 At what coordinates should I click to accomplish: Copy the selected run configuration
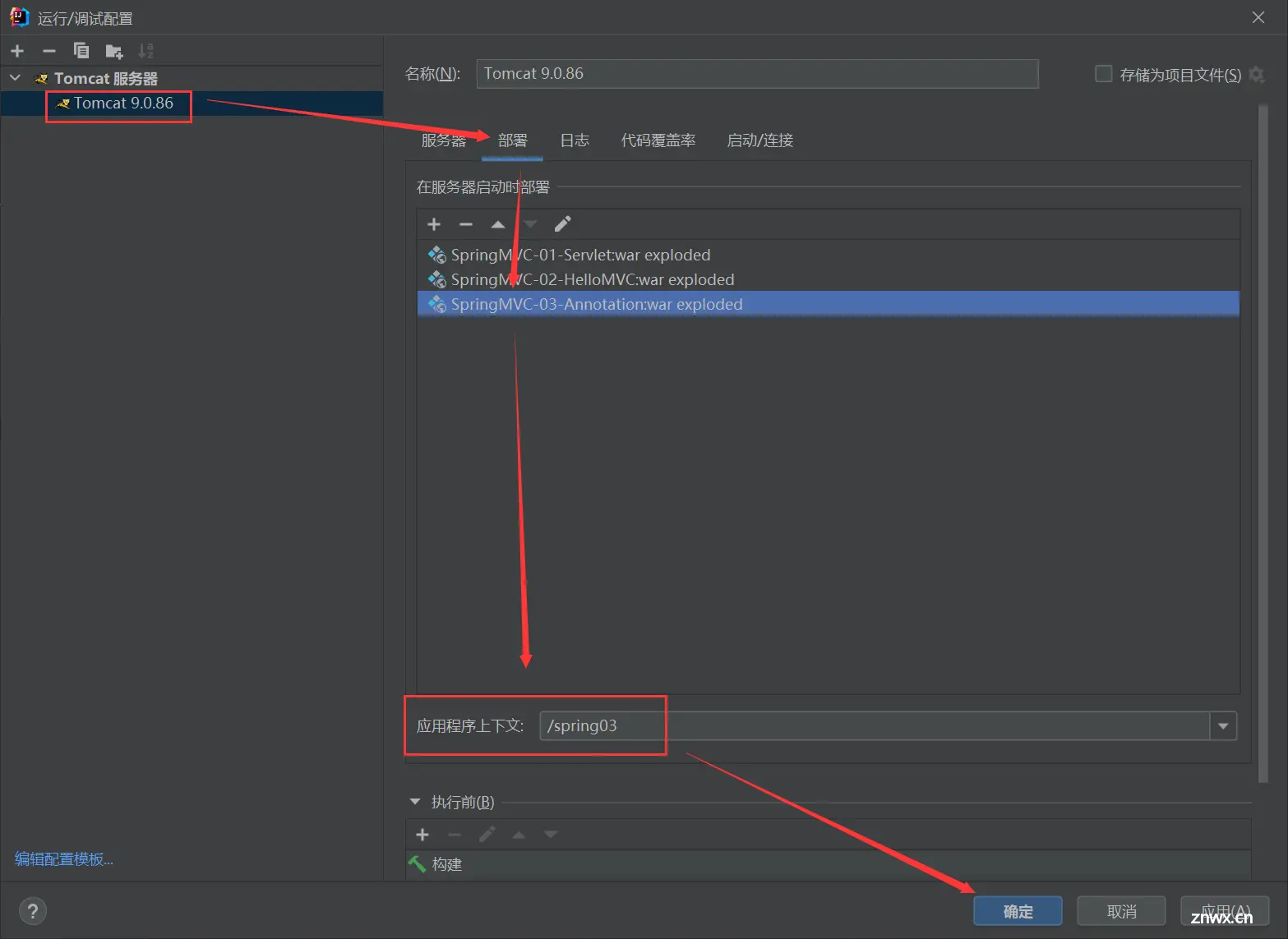[x=81, y=51]
